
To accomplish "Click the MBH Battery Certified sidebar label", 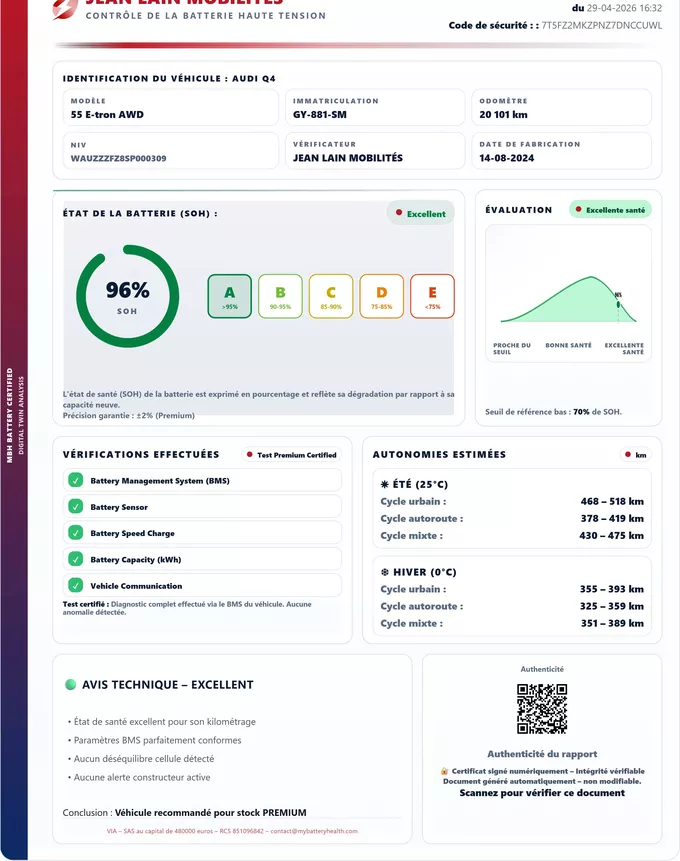I will point(9,415).
